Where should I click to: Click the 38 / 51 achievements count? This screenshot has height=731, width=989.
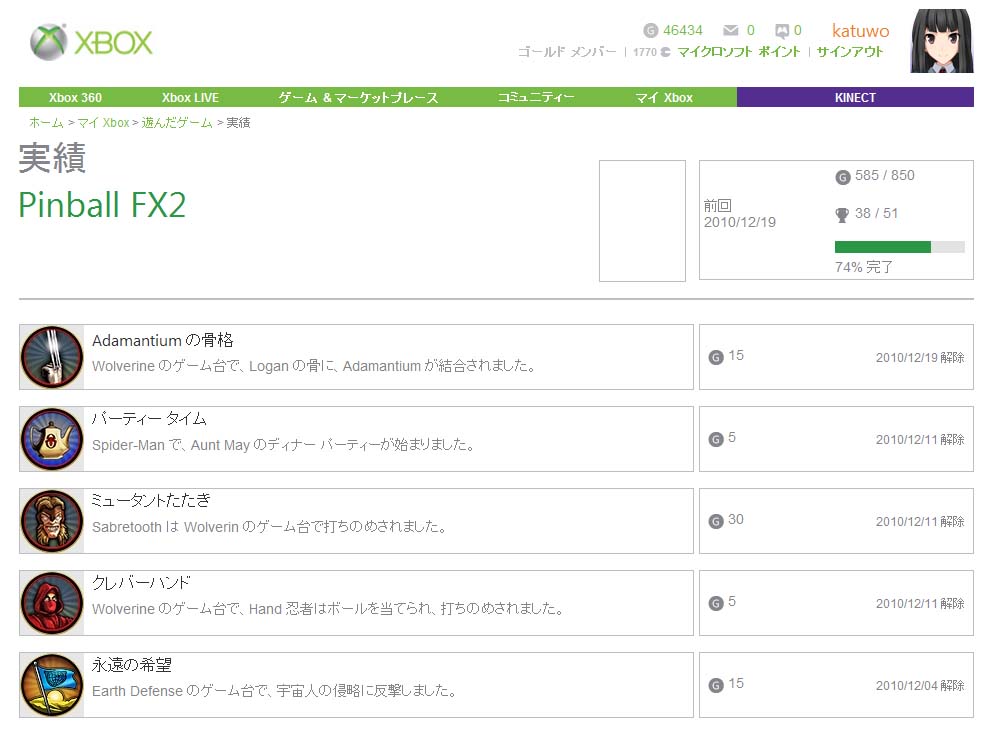876,213
